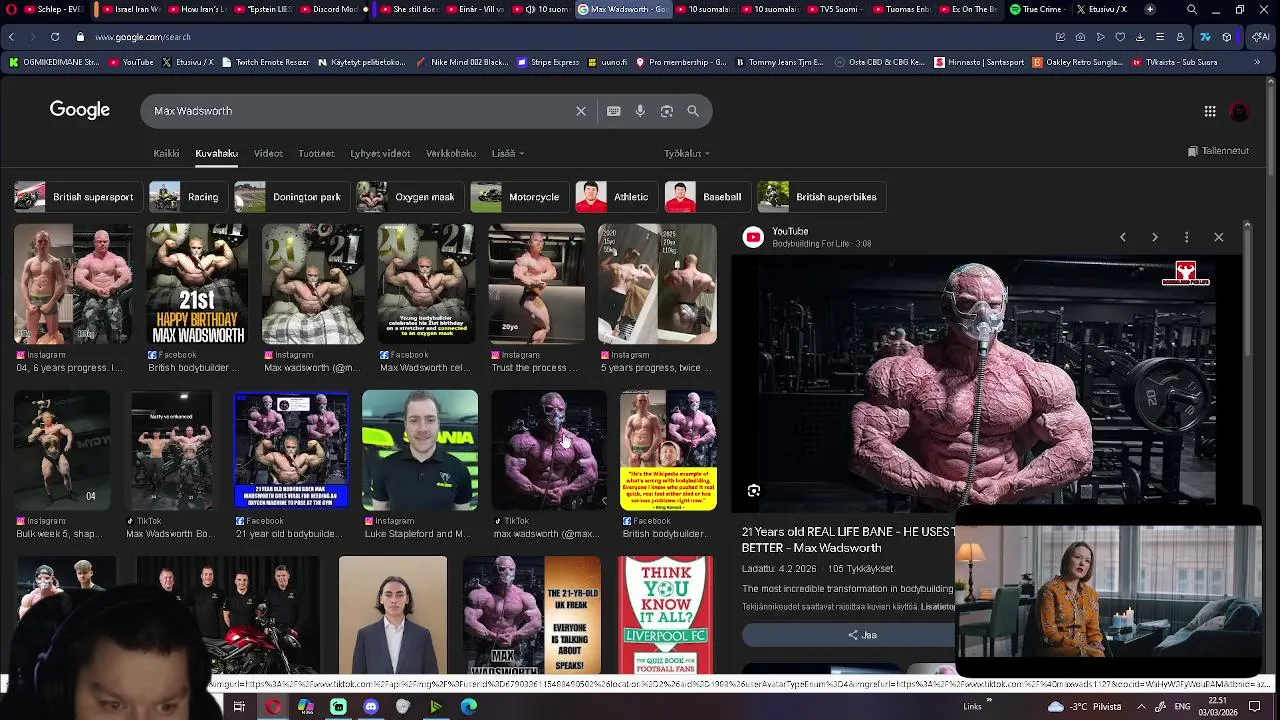
Task: Take a snapshot with the camera icon
Action: point(1080,37)
